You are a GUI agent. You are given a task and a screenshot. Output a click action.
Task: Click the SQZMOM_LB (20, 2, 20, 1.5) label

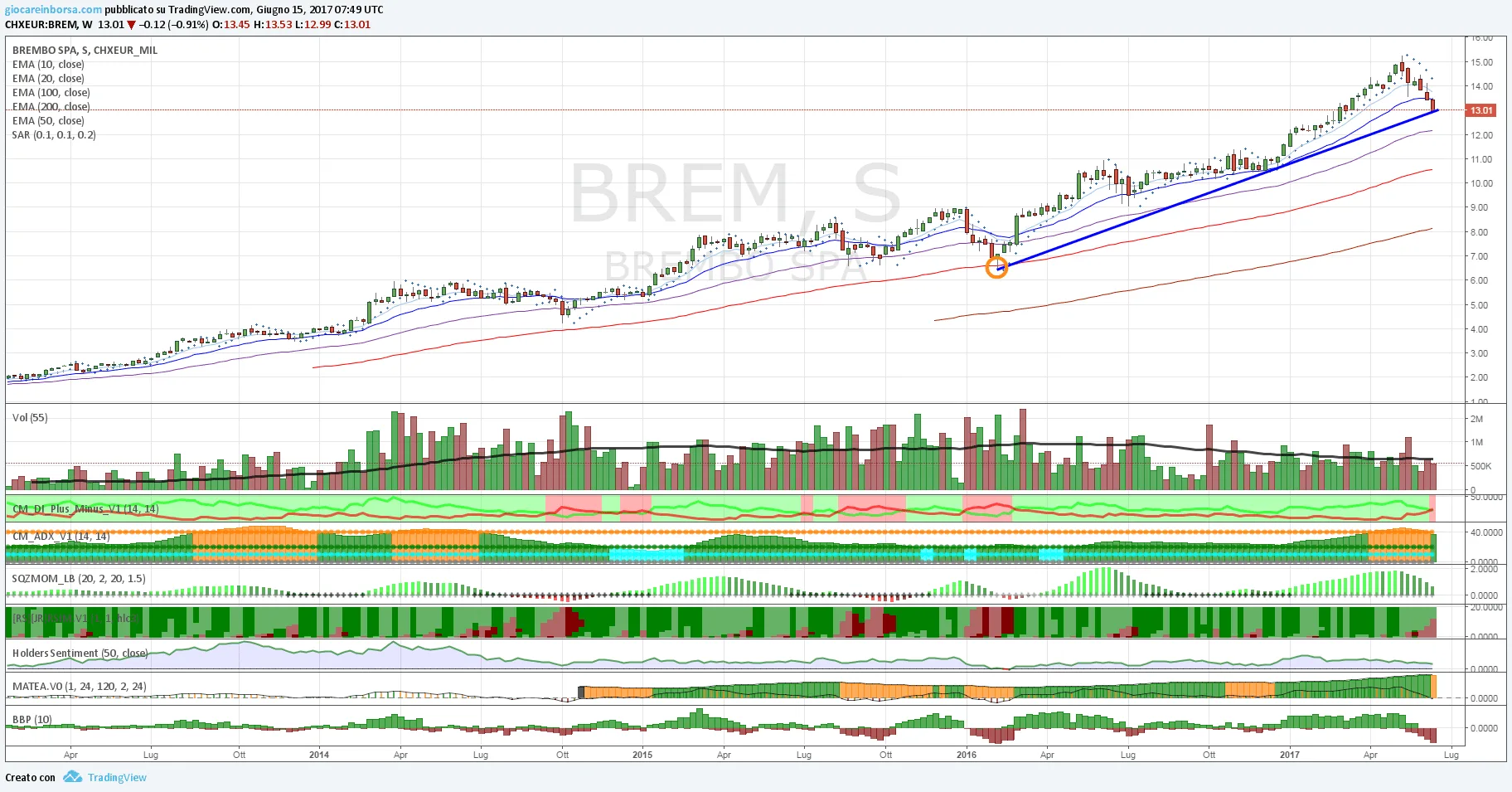point(79,579)
